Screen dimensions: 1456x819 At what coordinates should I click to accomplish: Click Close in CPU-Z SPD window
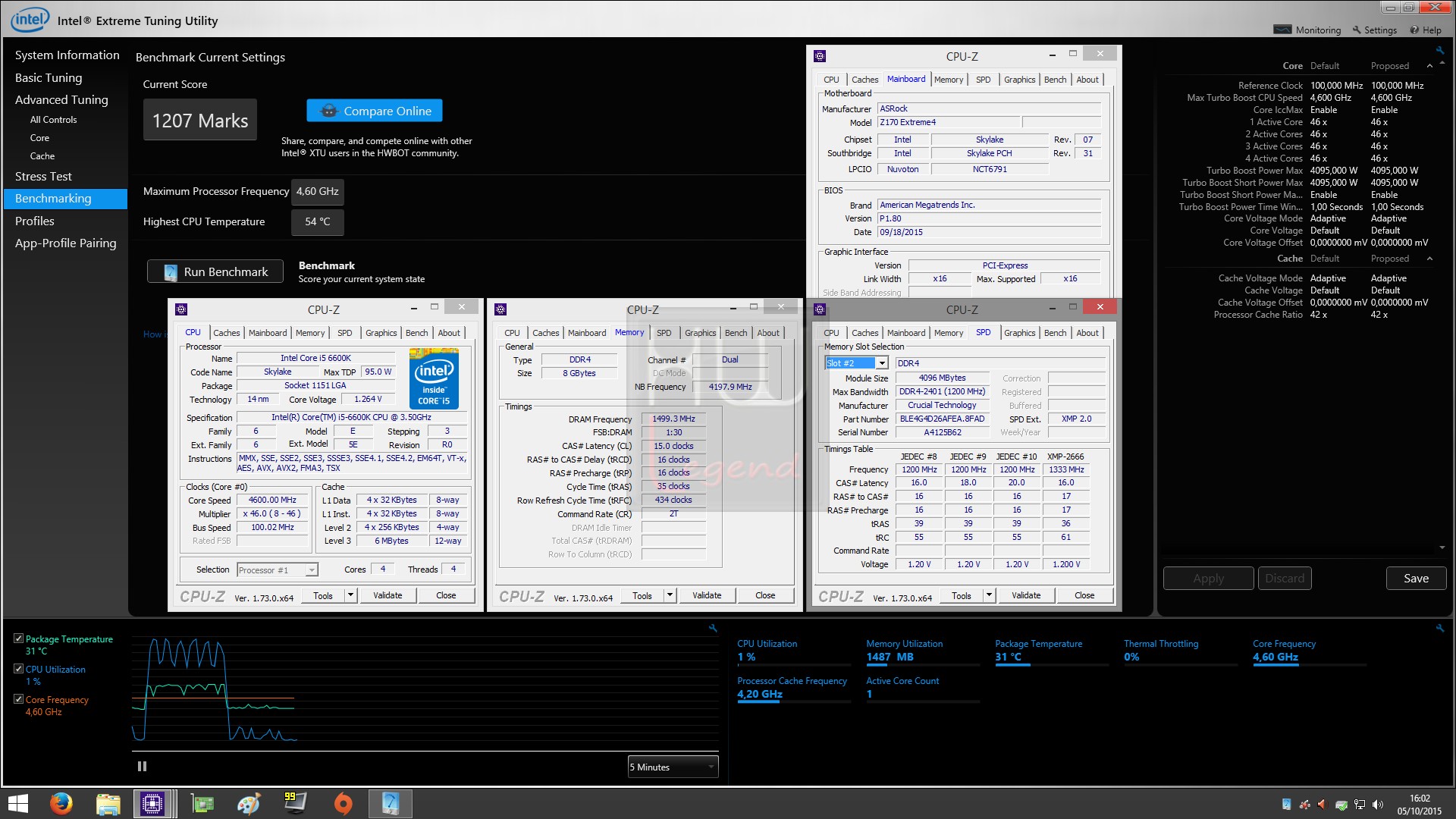pyautogui.click(x=1084, y=595)
